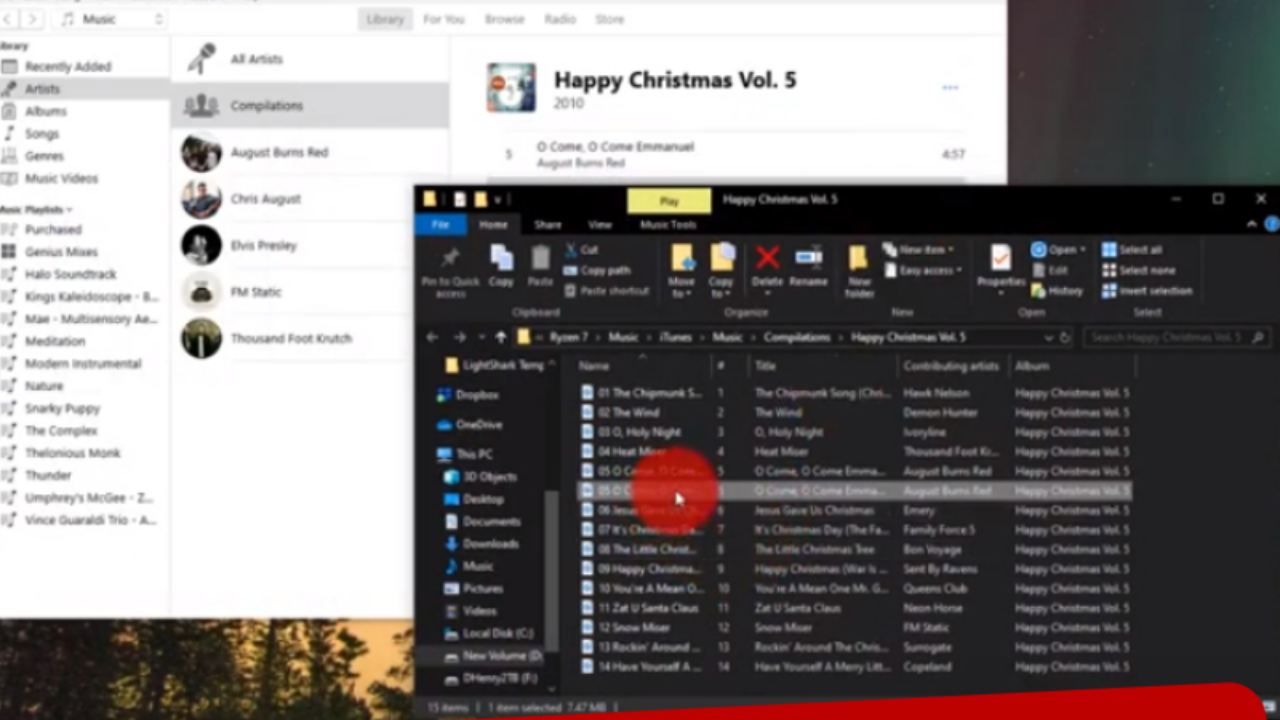1280x720 pixels.
Task: Create a folder with New folder icon
Action: coord(858,259)
